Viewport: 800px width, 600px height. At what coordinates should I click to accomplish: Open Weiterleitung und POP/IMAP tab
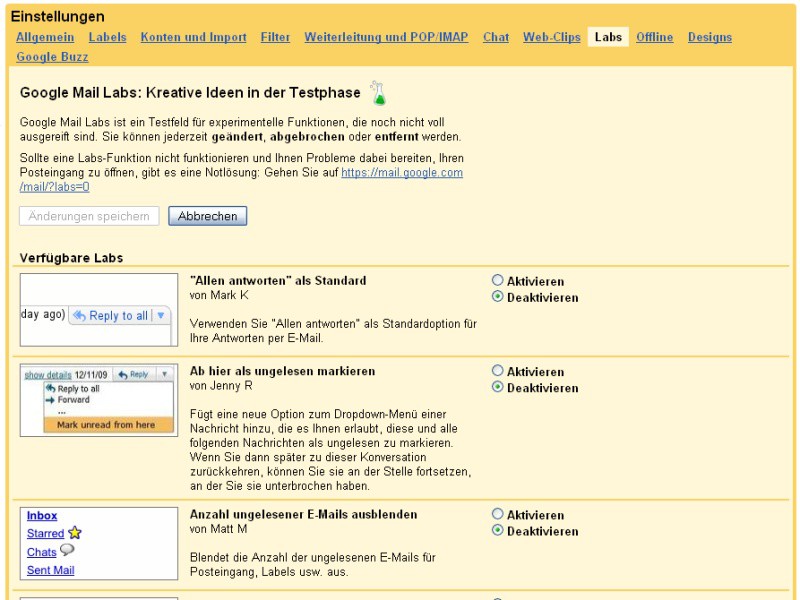point(386,37)
